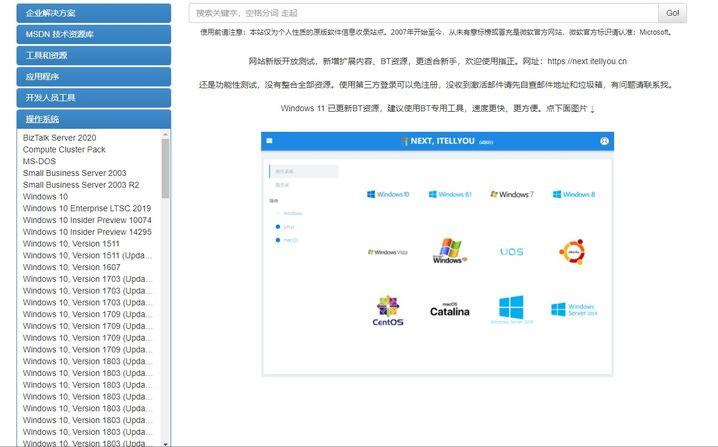
Task: Select the plain Windows 10 entry
Action: pyautogui.click(x=45, y=196)
